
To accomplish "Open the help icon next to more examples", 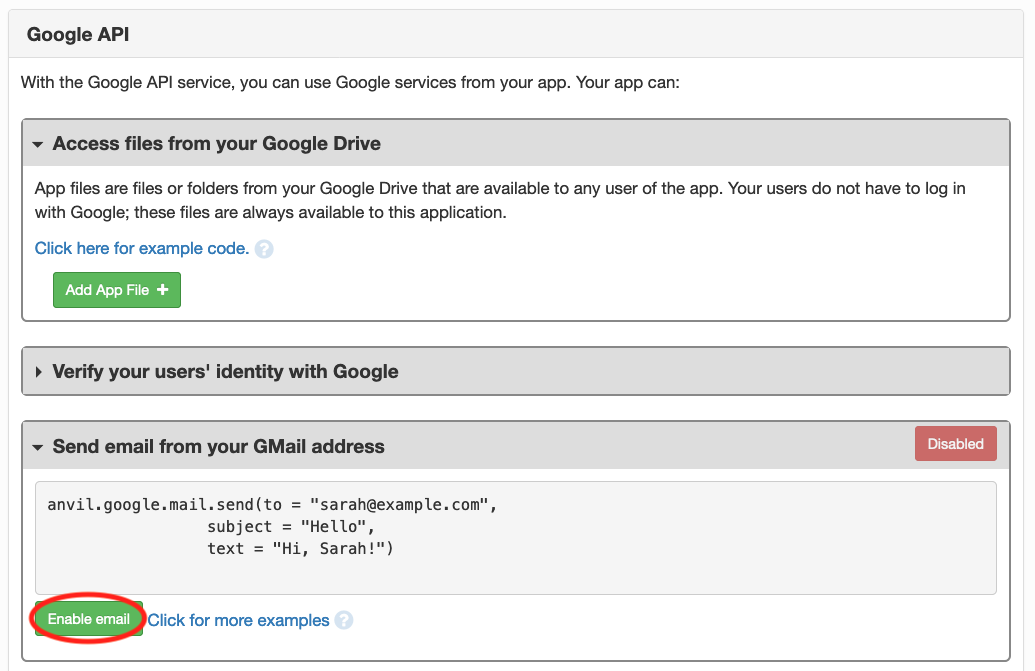I will (344, 620).
